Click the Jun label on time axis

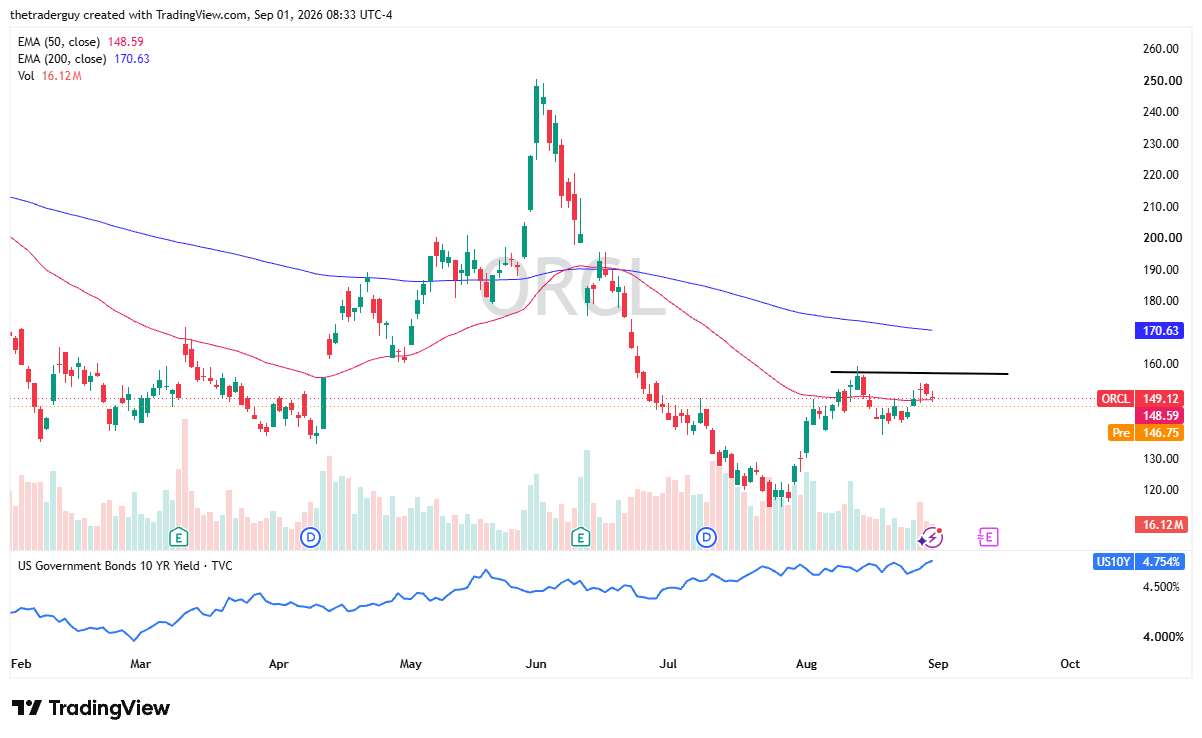click(537, 664)
